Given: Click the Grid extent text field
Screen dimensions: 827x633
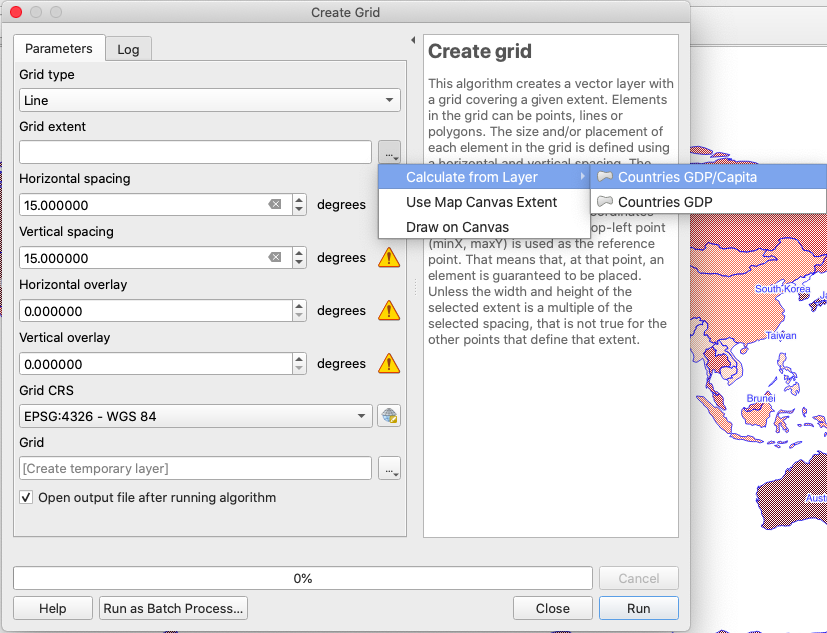Looking at the screenshot, I should point(195,153).
